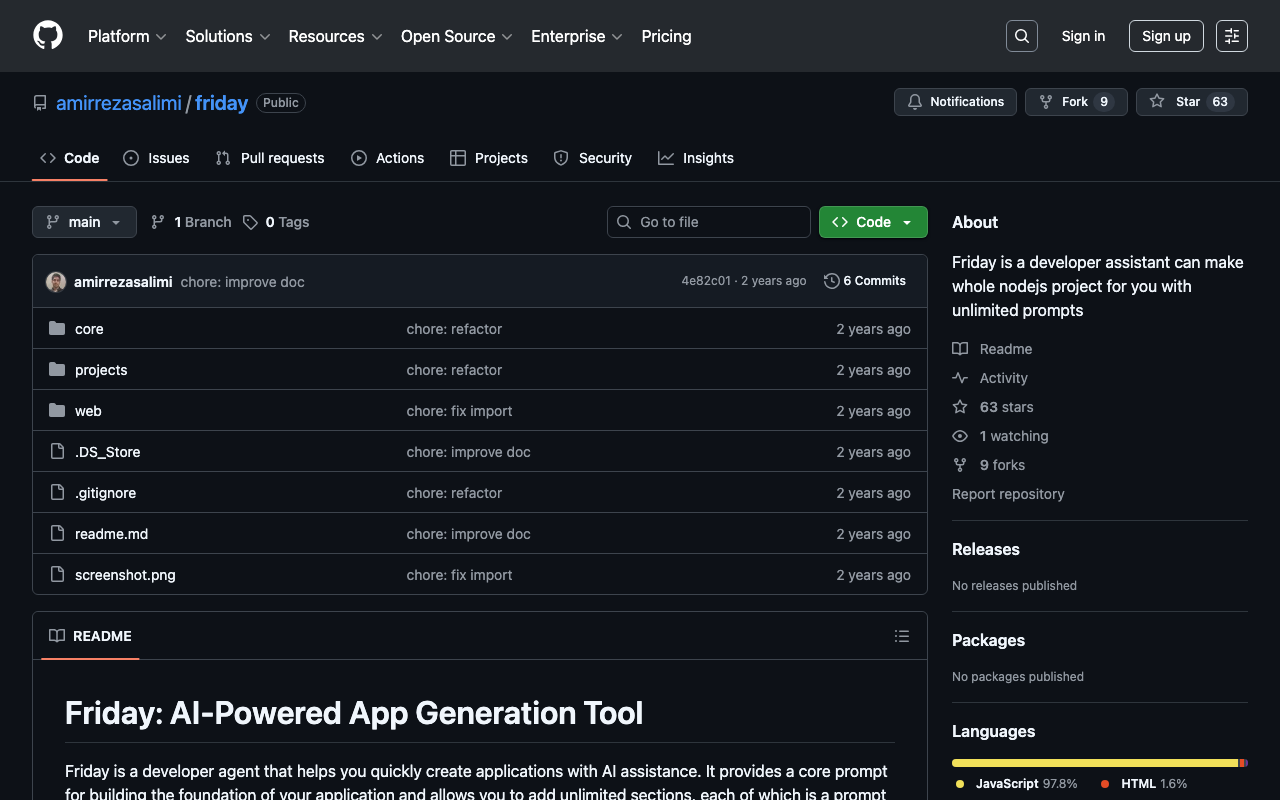Open the search magnifier icon
The height and width of the screenshot is (800, 1280).
click(1021, 36)
